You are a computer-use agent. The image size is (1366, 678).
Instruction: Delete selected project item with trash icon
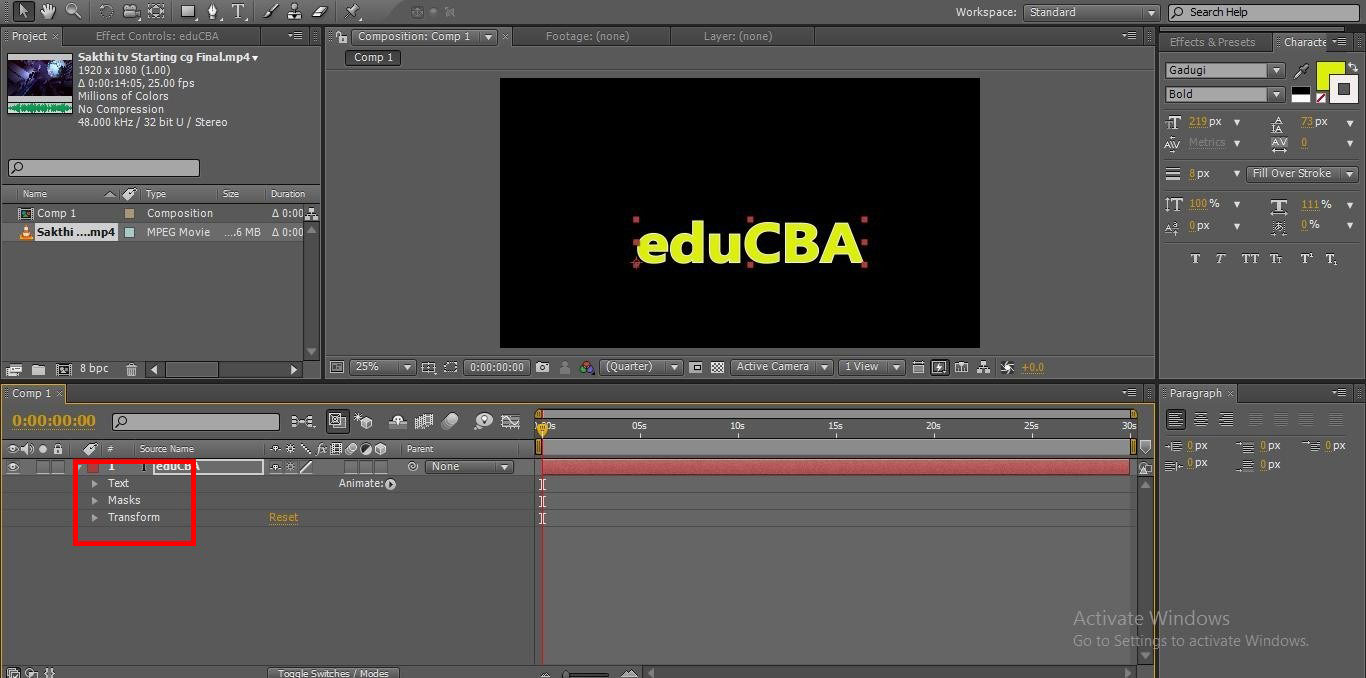132,369
